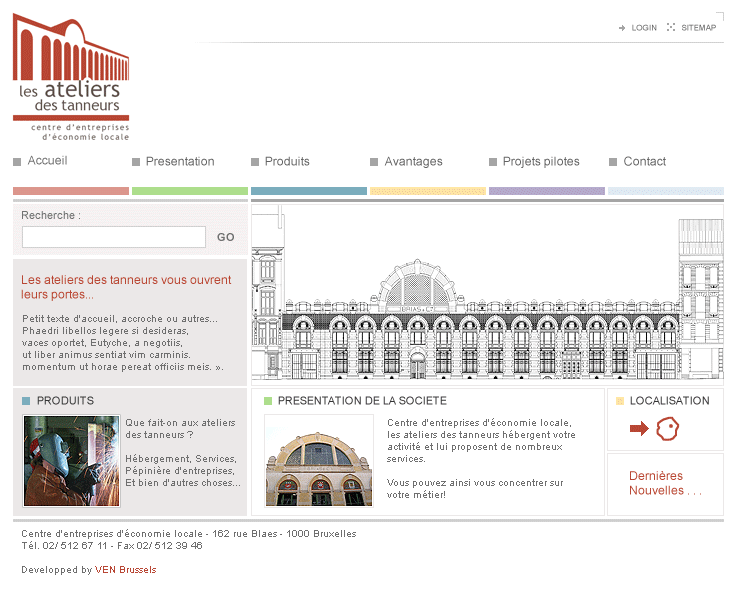
Task: Click the blue color bar under Produits
Action: [309, 191]
